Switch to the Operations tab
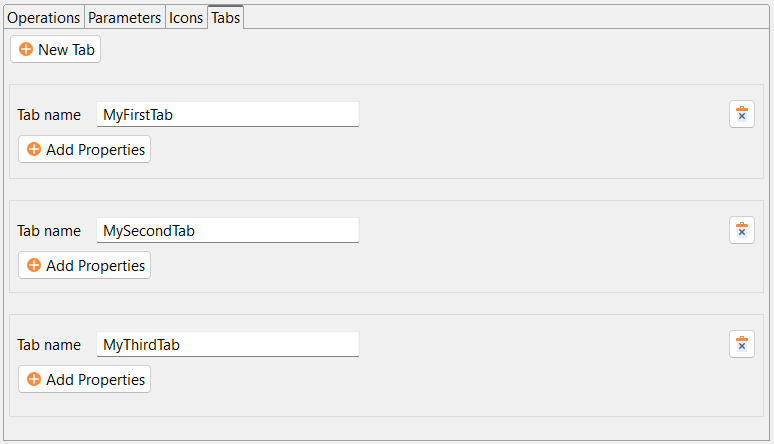This screenshot has height=444, width=774. (43, 18)
